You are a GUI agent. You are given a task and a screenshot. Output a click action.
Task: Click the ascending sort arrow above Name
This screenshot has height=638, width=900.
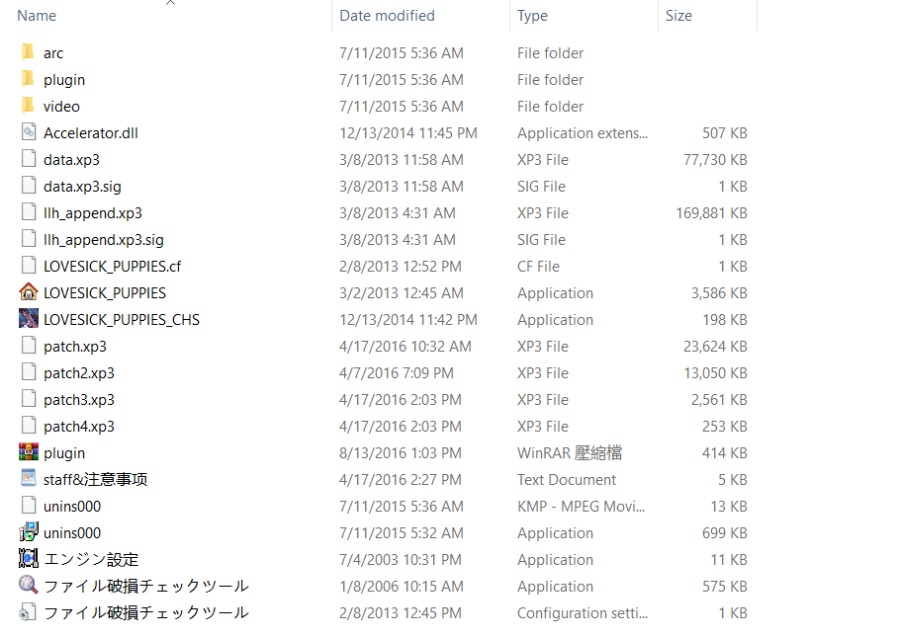pyautogui.click(x=170, y=5)
